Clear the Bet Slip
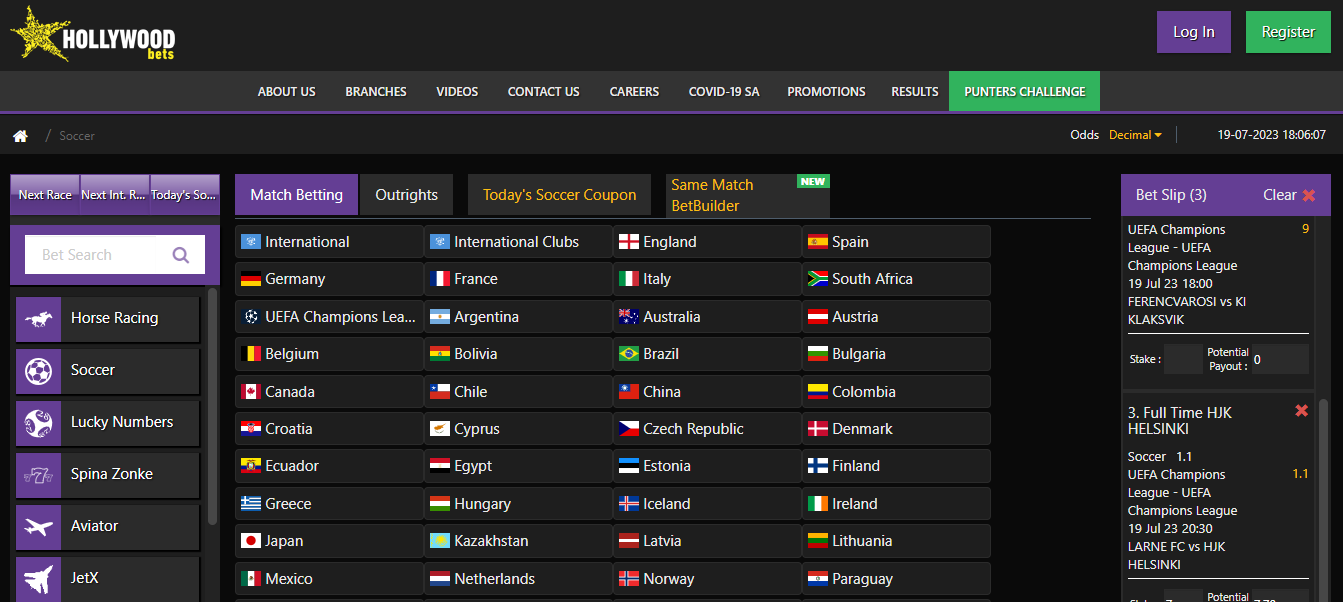Image resolution: width=1343 pixels, height=602 pixels. (x=1282, y=195)
